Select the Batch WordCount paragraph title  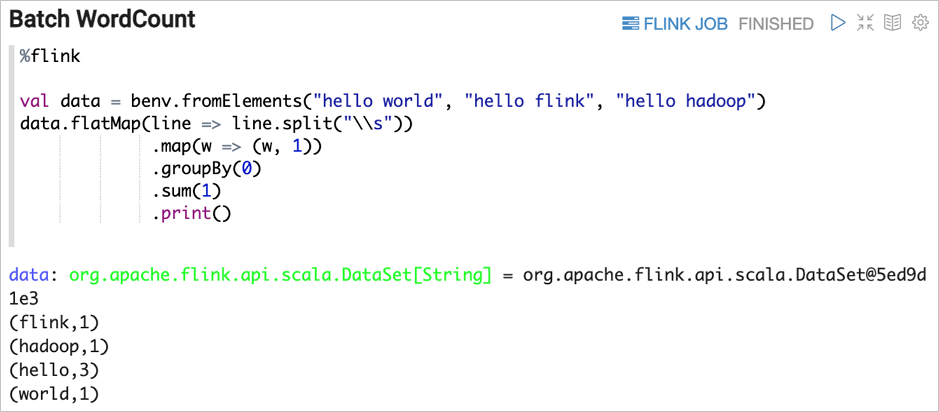[x=102, y=20]
